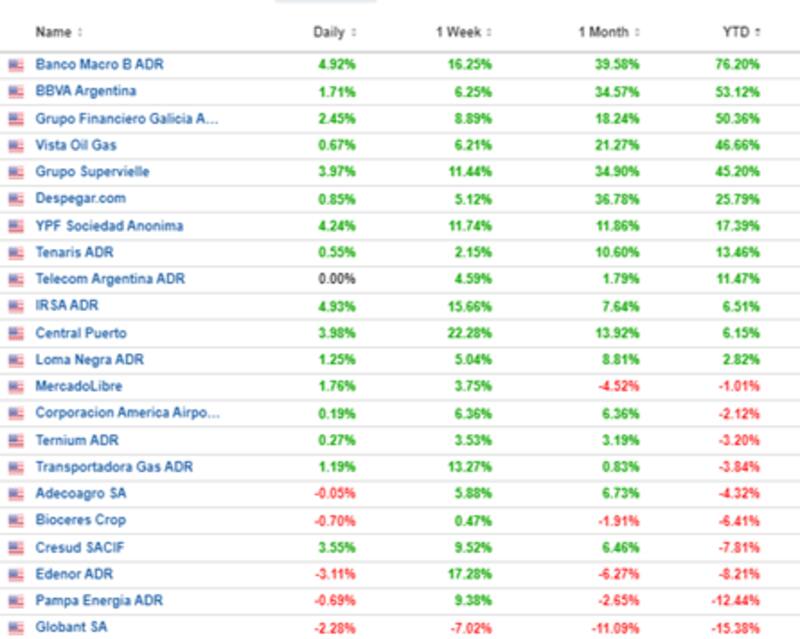800x639 pixels.
Task: Click the flag icon beside Central Puerto
Action: pyautogui.click(x=15, y=333)
